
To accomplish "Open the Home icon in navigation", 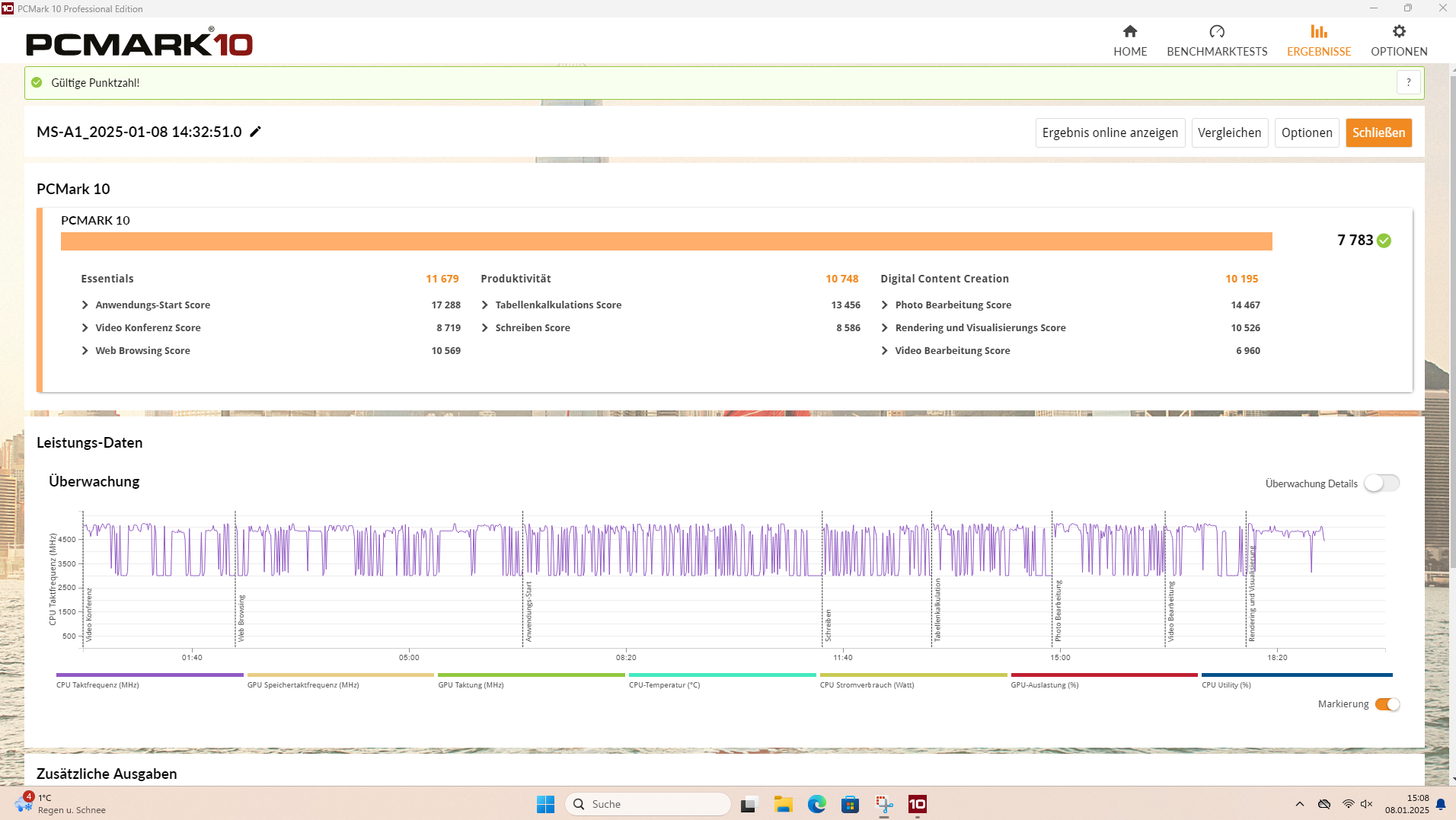I will [1130, 31].
